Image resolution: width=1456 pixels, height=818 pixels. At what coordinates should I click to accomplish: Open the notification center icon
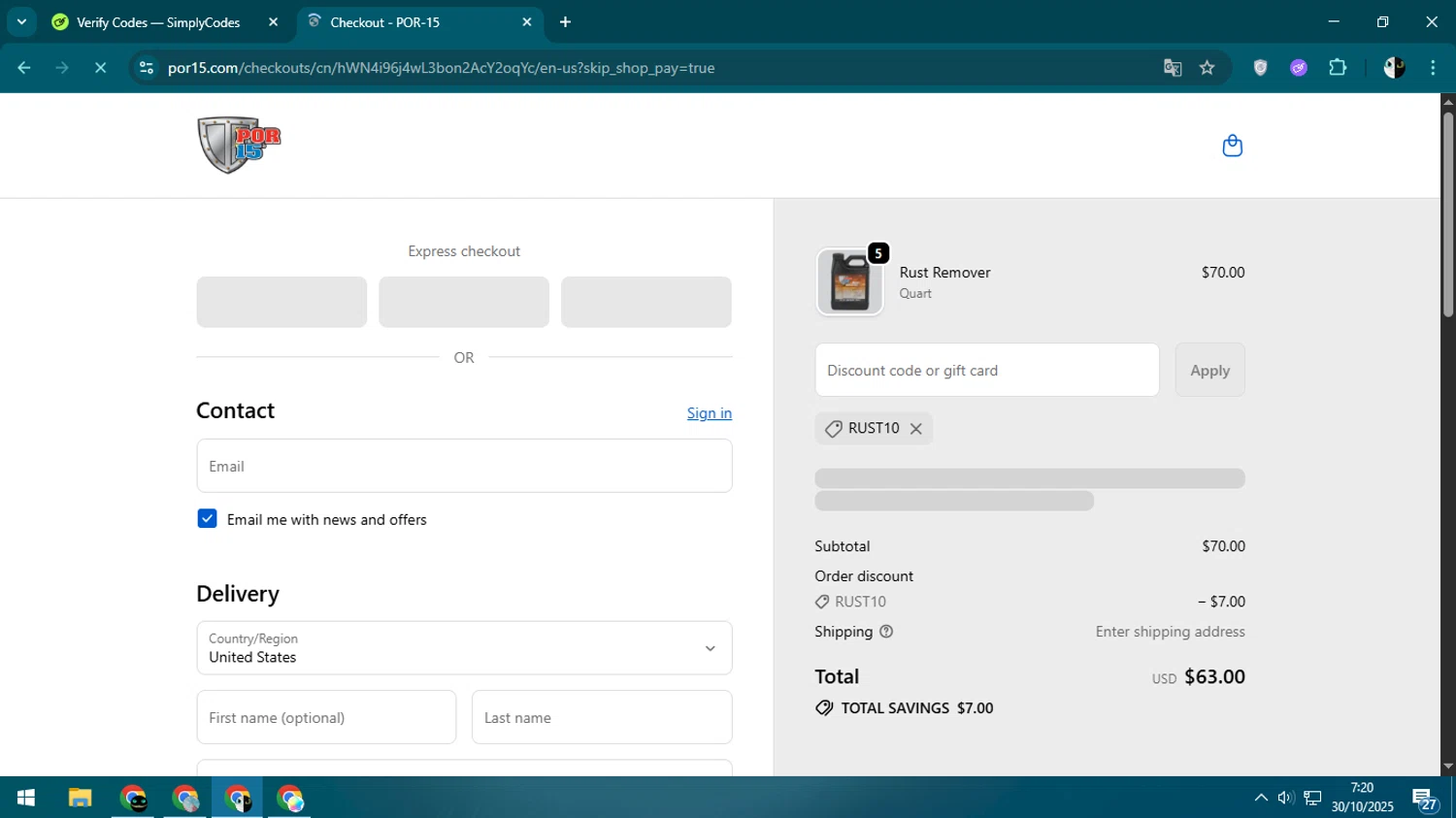pyautogui.click(x=1425, y=799)
